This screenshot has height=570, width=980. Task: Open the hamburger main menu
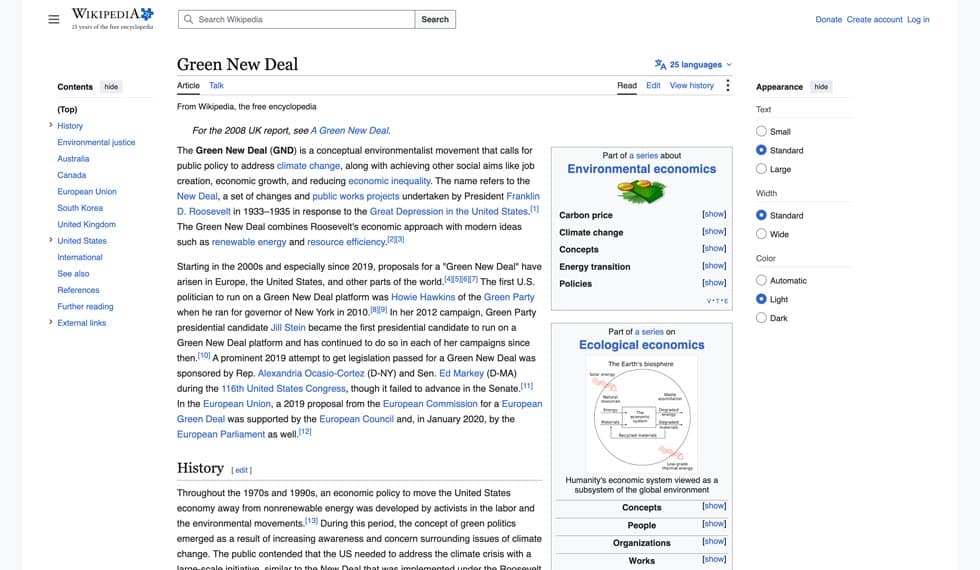54,19
